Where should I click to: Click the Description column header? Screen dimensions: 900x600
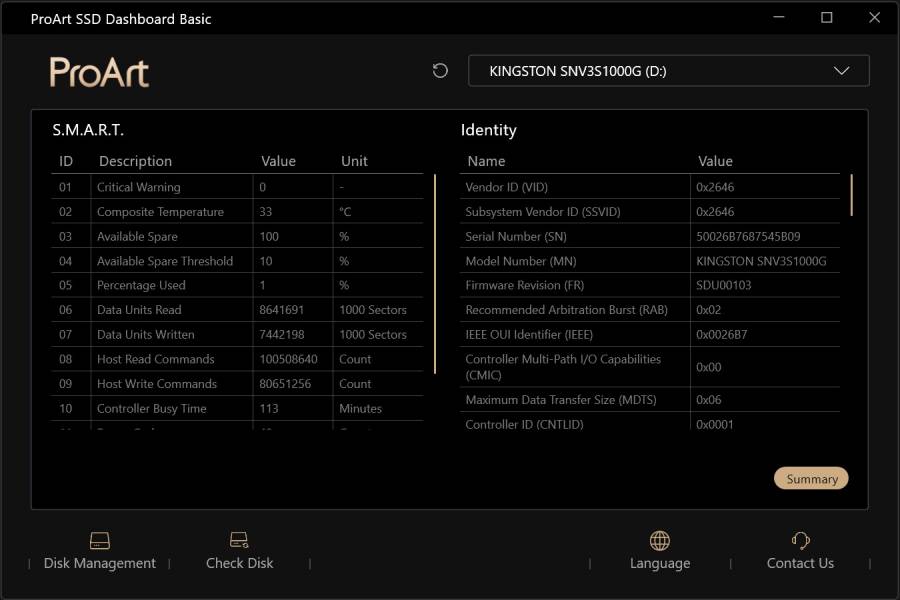135,161
